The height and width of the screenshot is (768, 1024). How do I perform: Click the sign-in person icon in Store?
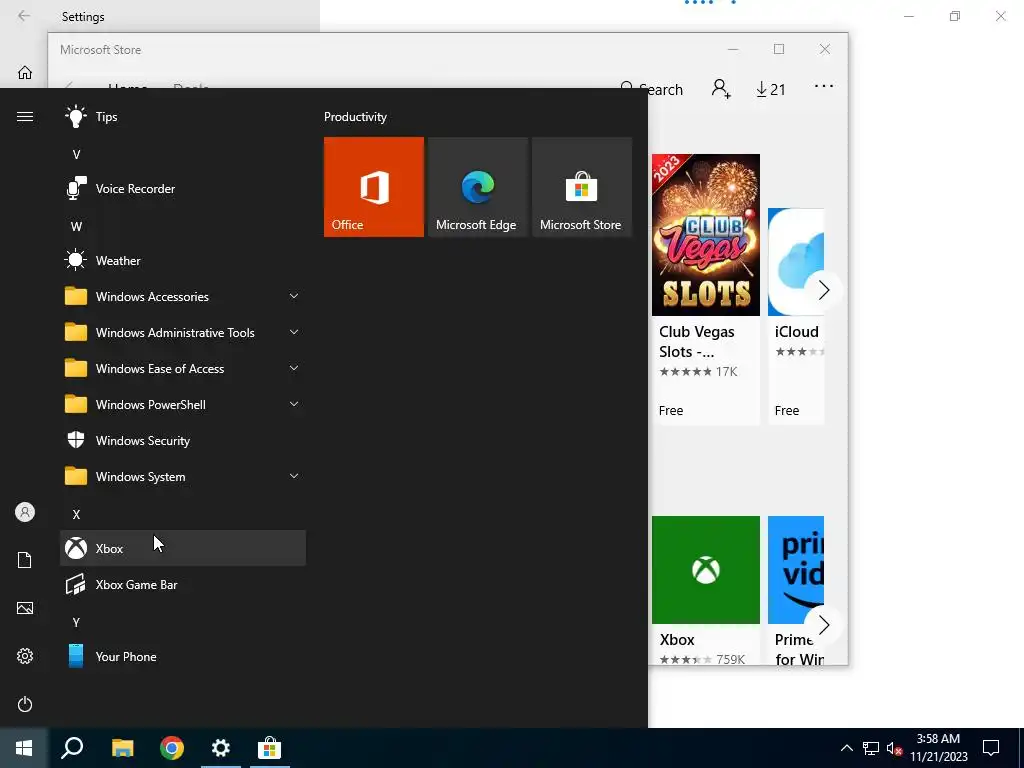click(720, 89)
